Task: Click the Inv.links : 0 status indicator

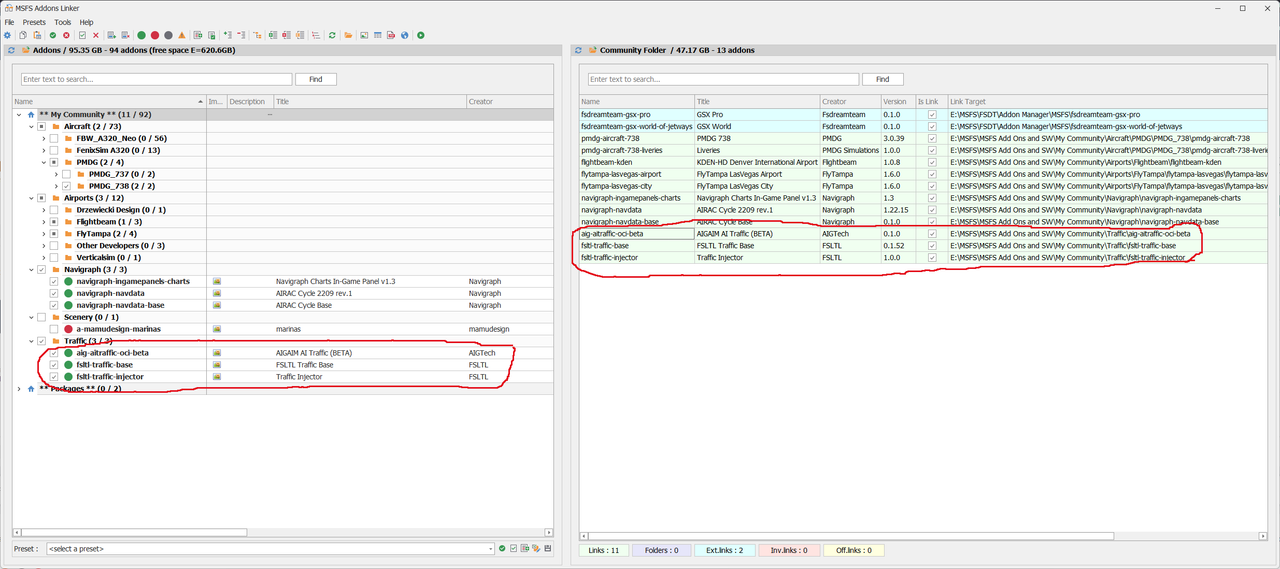Action: [x=790, y=550]
